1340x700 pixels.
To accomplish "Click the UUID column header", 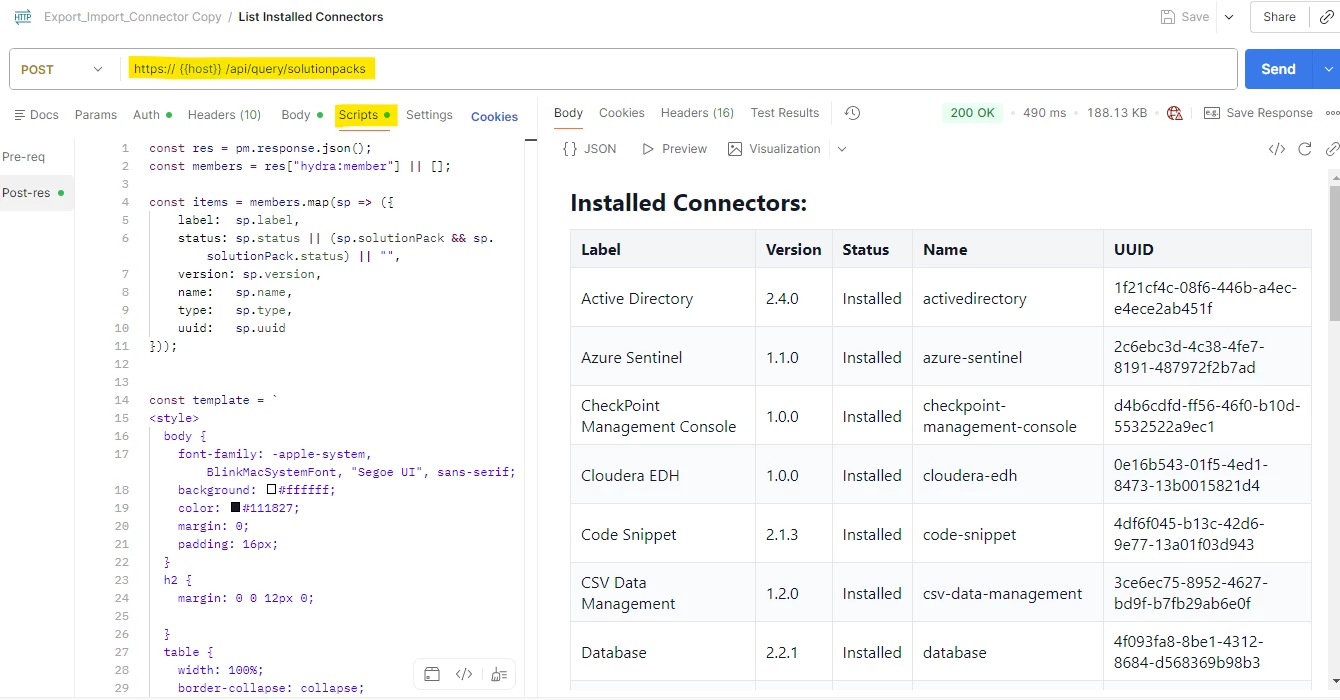I will pos(1207,249).
